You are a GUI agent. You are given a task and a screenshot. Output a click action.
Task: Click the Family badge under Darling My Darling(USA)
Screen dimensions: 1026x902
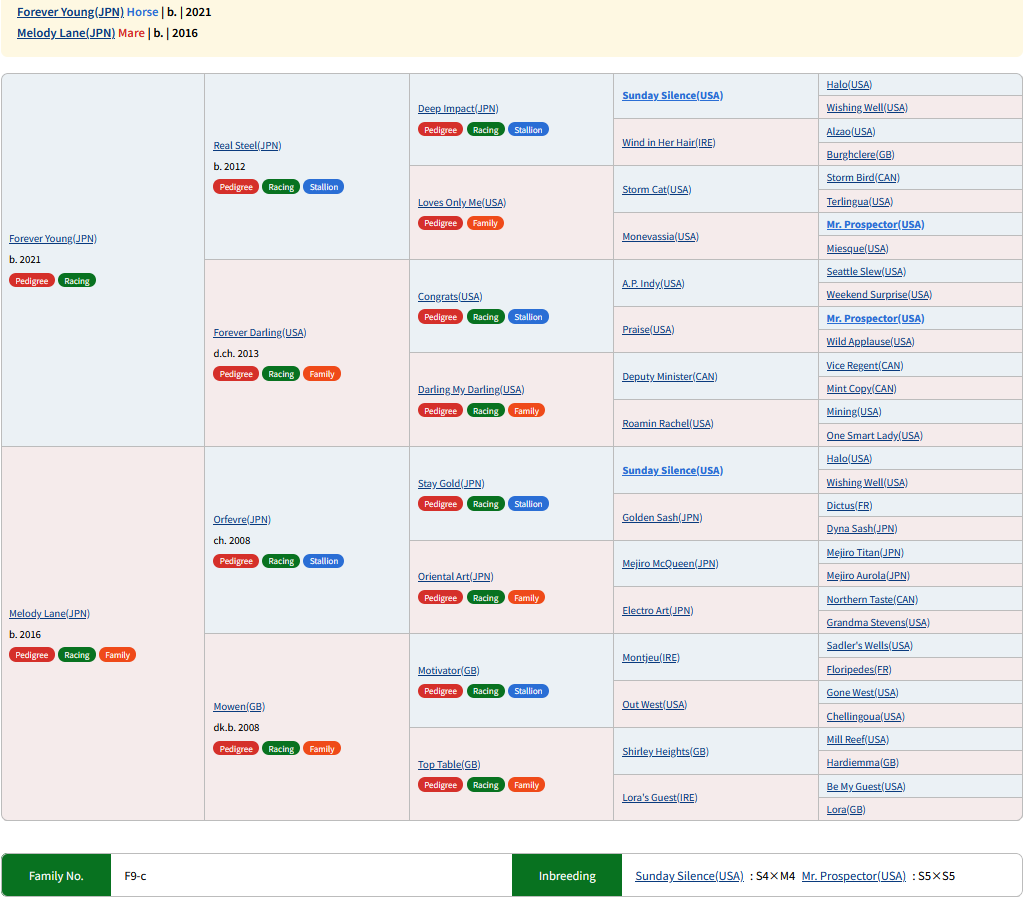(x=526, y=411)
